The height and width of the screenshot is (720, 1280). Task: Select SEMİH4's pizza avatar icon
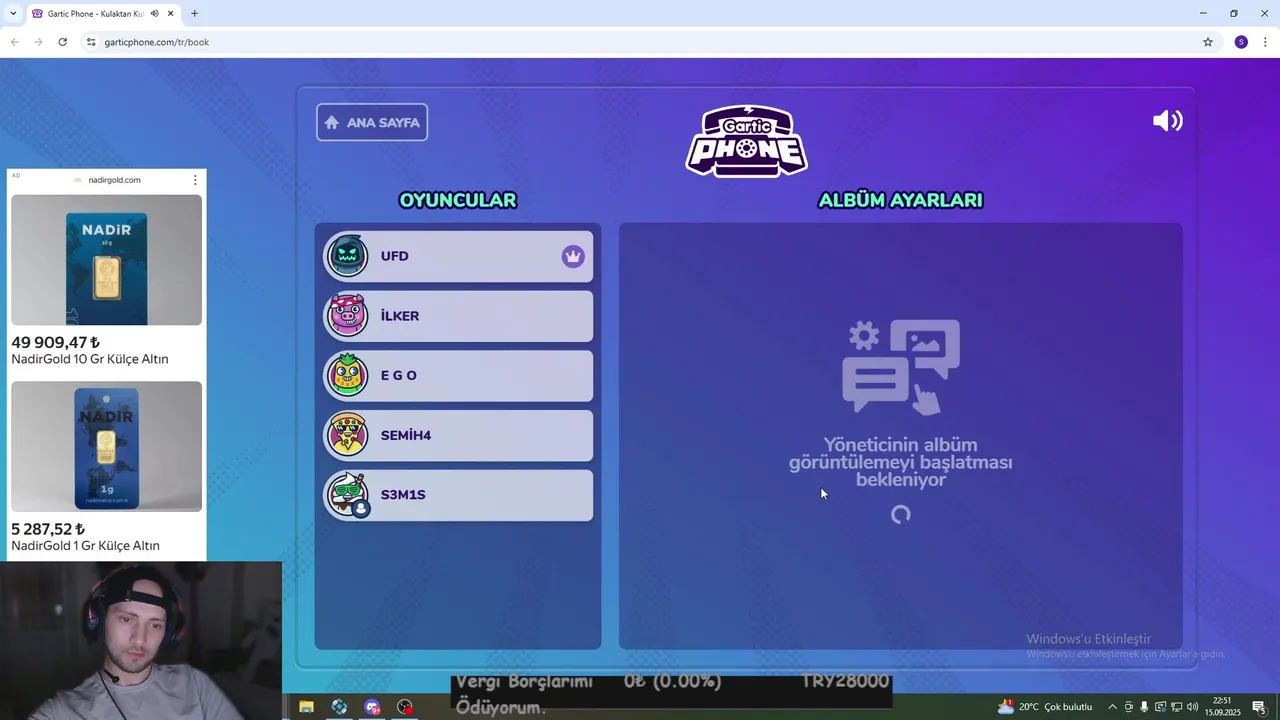348,435
